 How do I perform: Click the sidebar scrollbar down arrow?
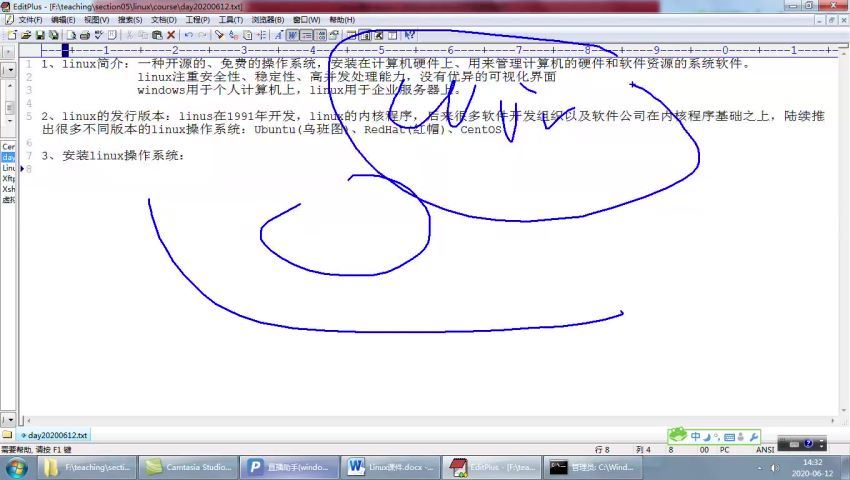tap(10, 120)
